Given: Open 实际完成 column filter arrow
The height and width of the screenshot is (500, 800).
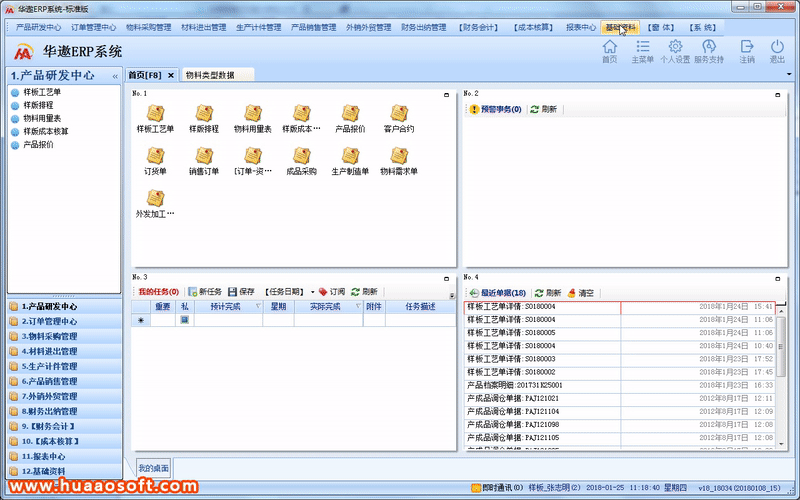Looking at the screenshot, I should pos(358,306).
